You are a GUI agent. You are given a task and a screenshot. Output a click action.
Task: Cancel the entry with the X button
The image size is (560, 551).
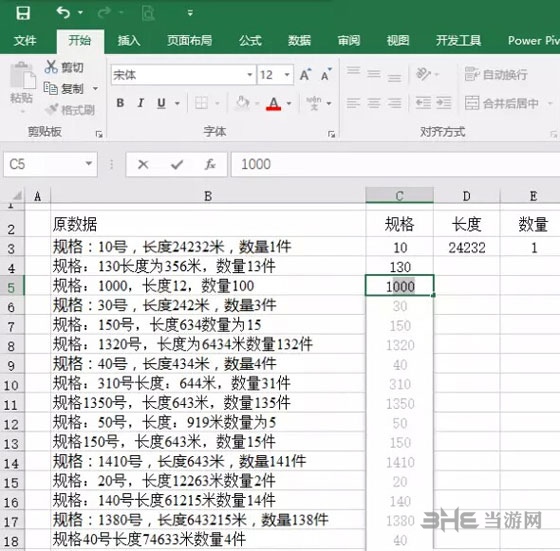pyautogui.click(x=143, y=164)
